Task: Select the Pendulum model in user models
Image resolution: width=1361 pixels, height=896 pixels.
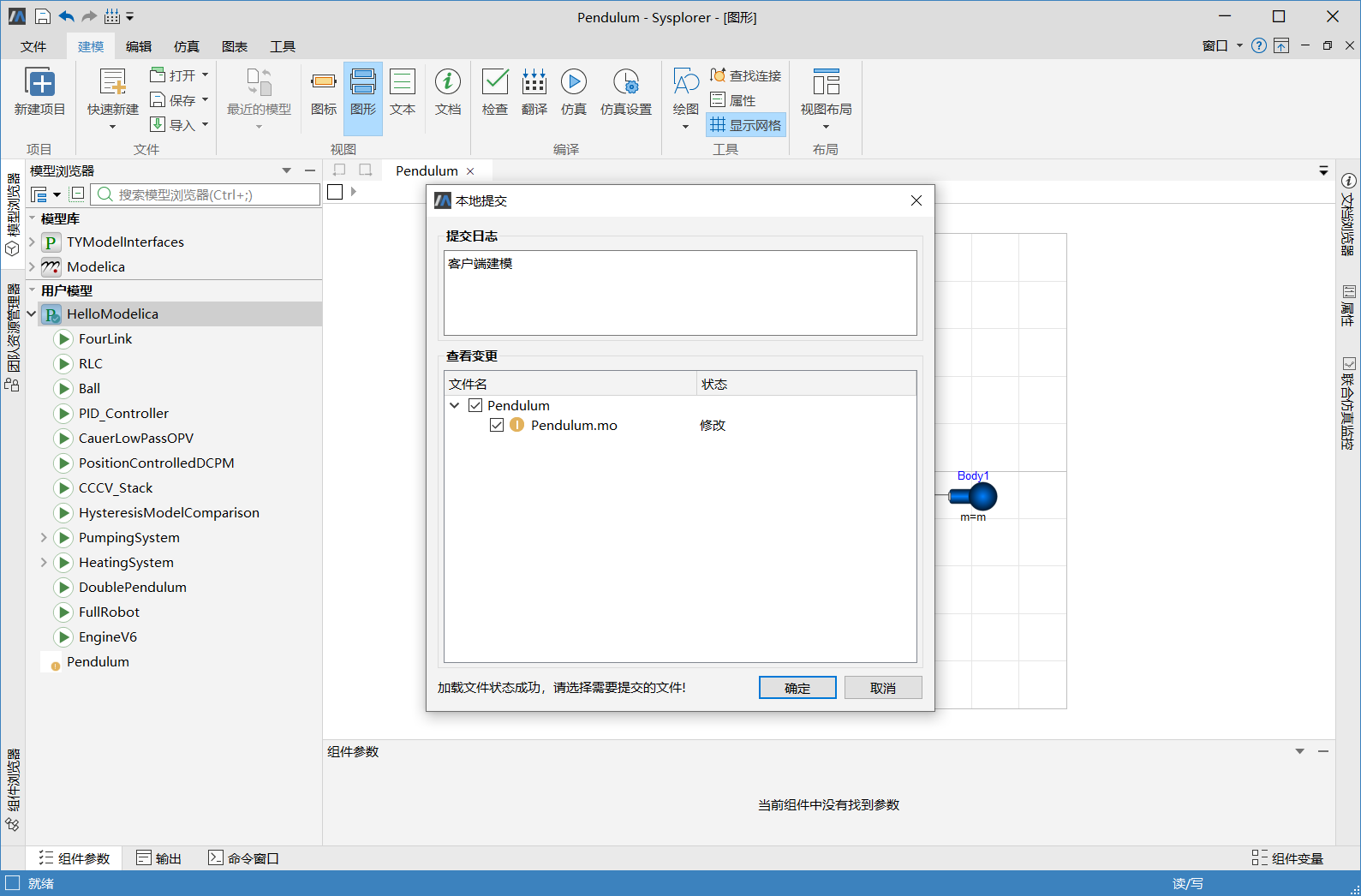Action: 98,661
